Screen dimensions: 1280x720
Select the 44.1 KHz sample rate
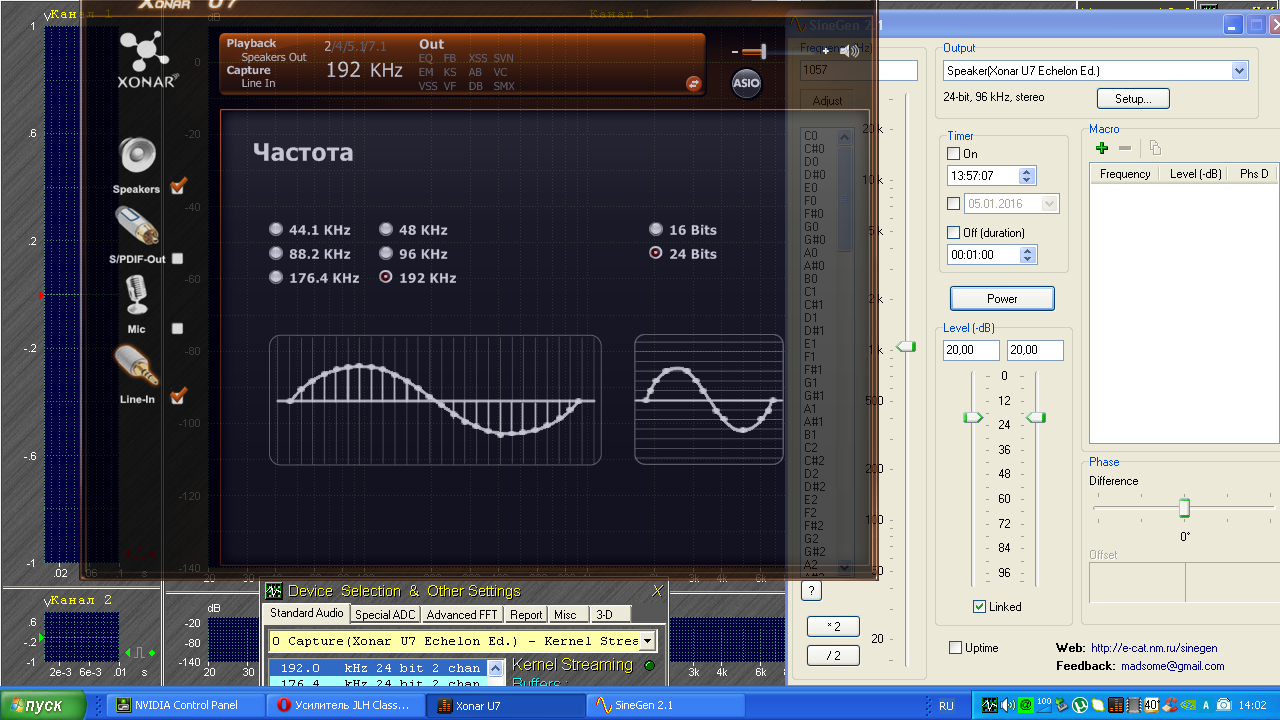tap(276, 229)
